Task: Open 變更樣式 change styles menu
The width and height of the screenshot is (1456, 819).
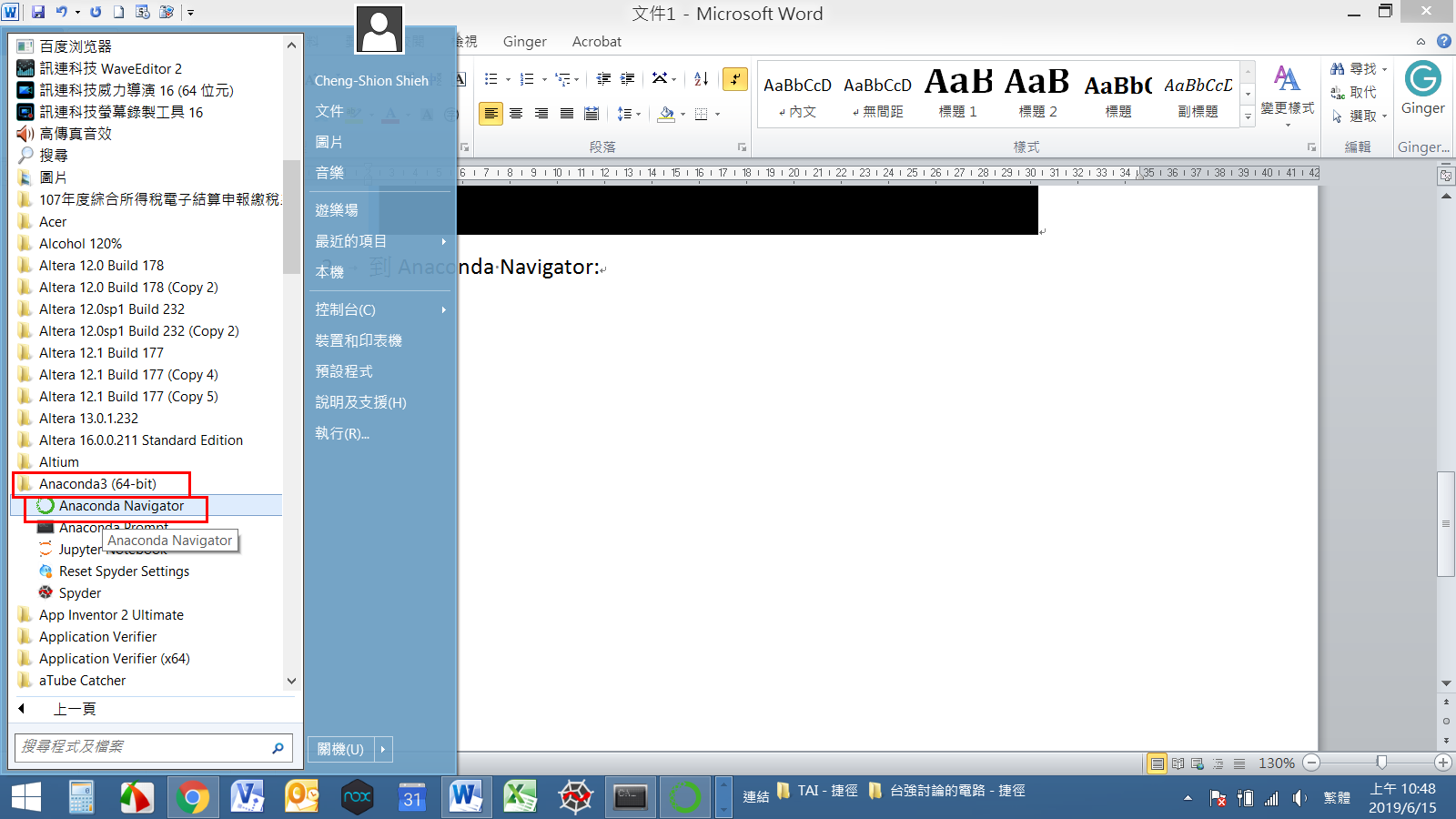Action: (x=1287, y=94)
